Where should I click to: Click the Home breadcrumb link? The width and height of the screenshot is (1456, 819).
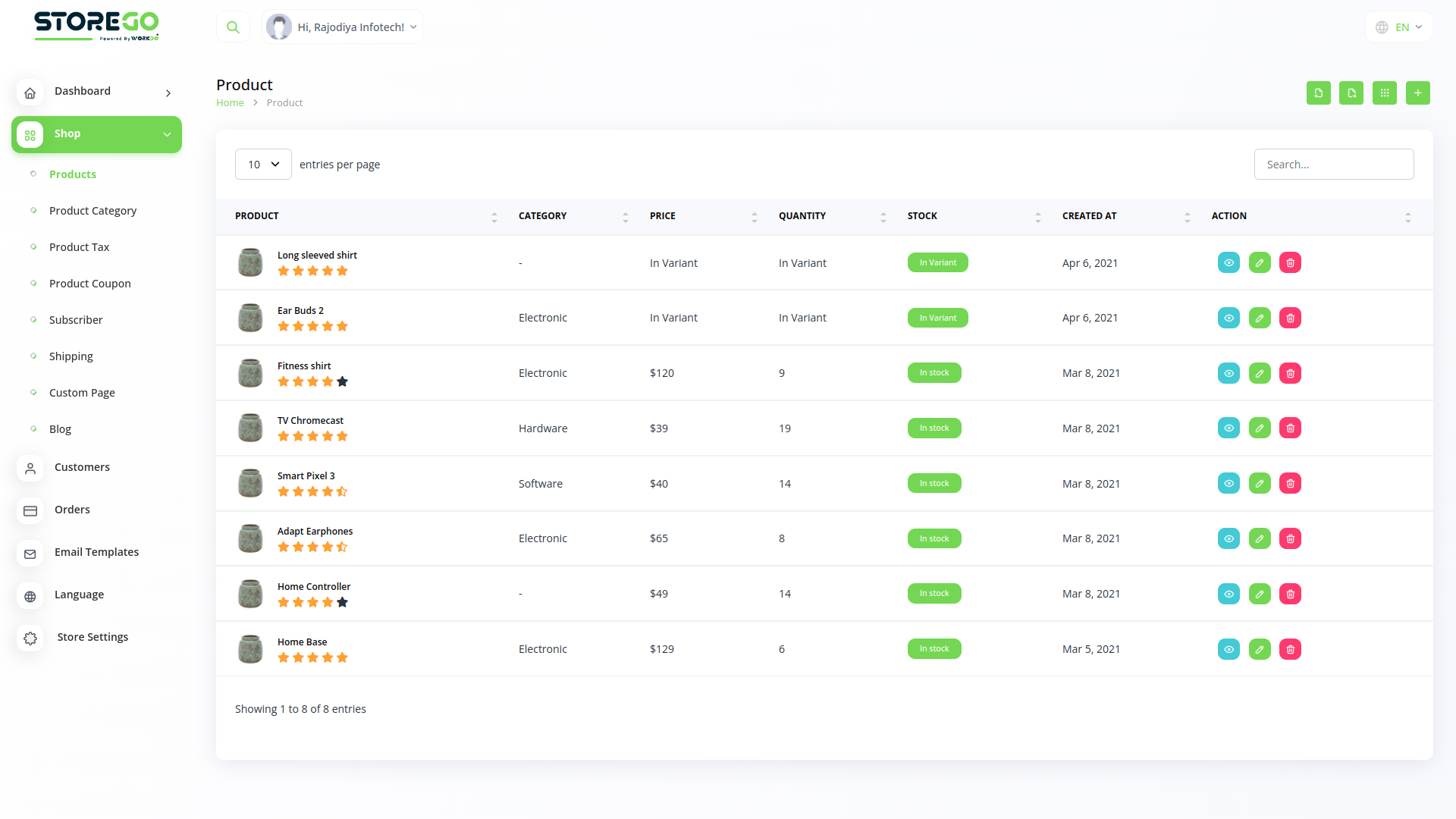point(230,103)
